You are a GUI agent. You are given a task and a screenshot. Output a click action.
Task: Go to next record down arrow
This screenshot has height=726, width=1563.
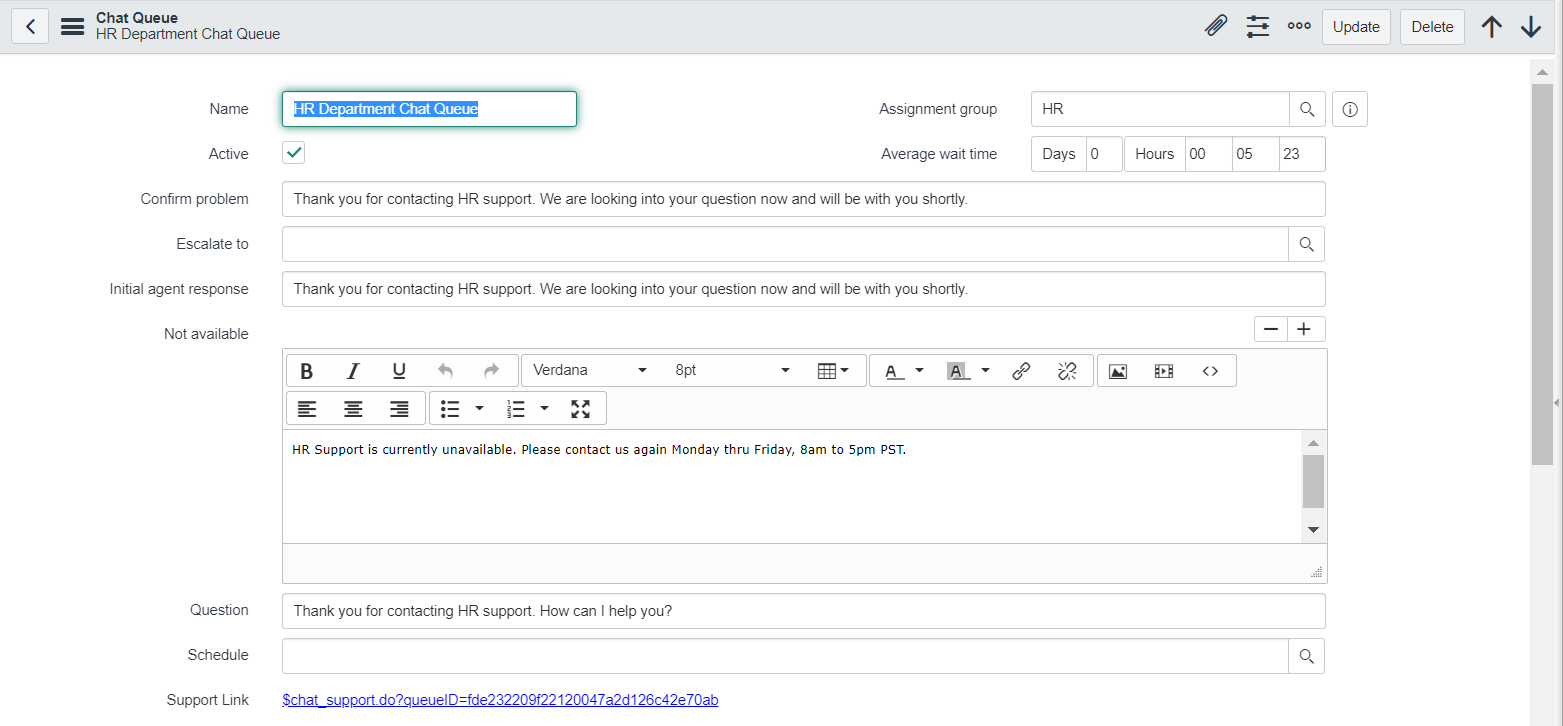(x=1531, y=27)
